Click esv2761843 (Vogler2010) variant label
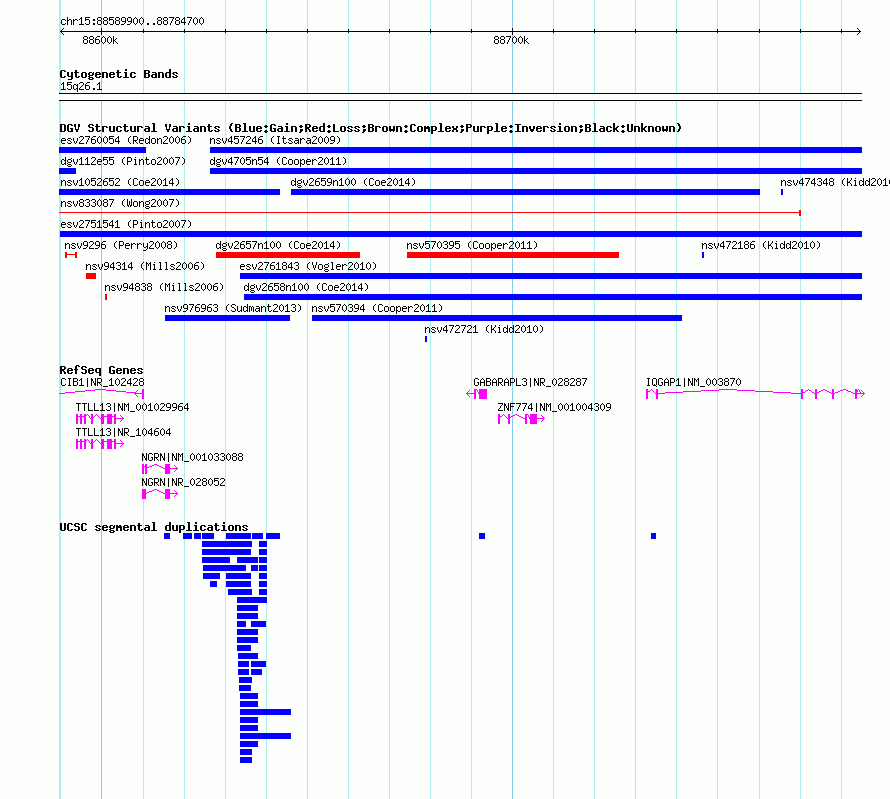 click(308, 266)
